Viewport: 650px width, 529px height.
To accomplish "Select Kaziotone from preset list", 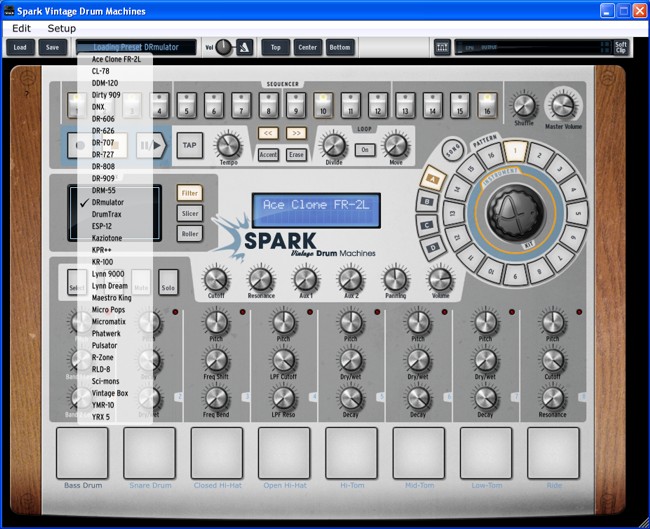I will pos(116,238).
